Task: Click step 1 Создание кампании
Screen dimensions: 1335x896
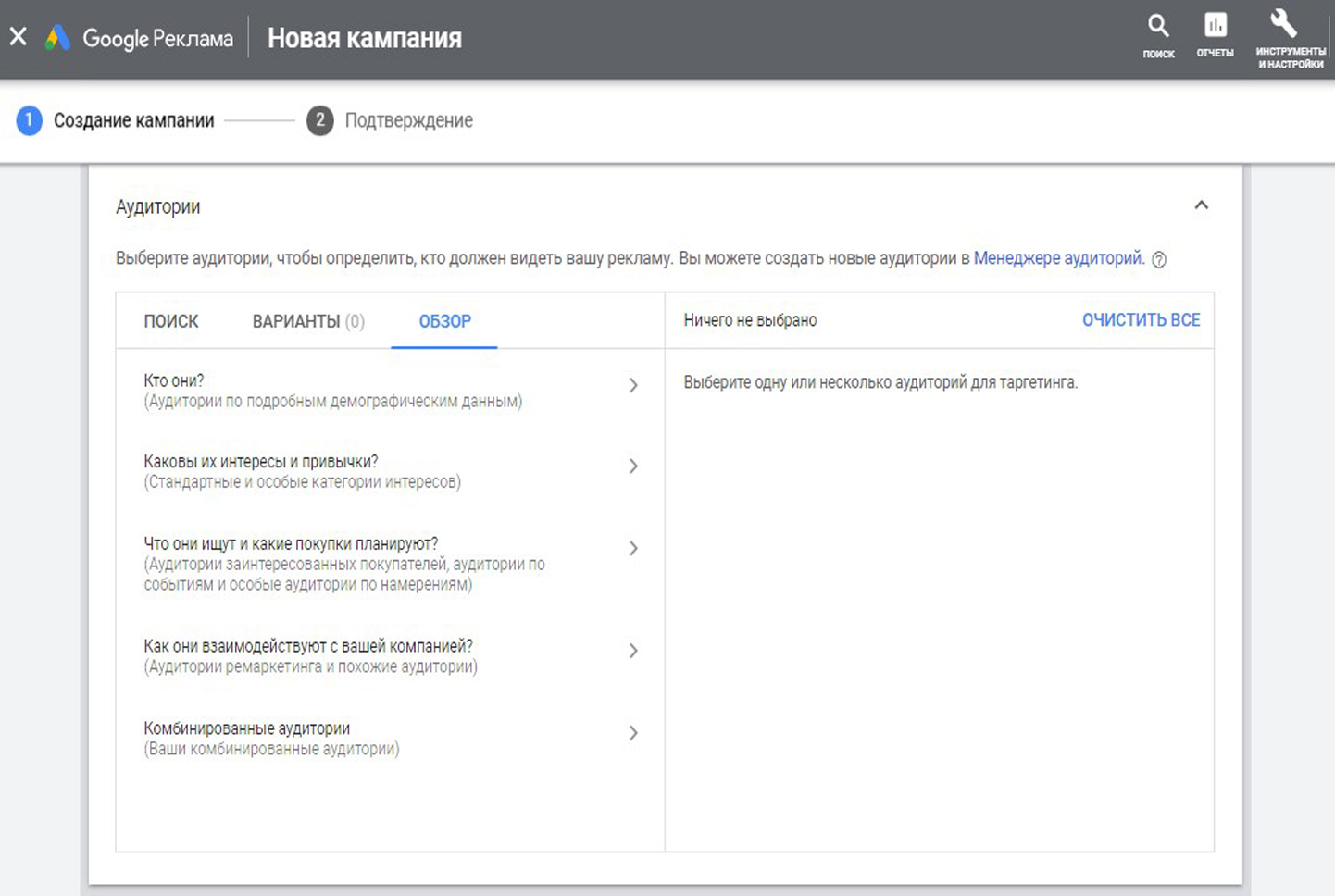Action: click(x=133, y=120)
